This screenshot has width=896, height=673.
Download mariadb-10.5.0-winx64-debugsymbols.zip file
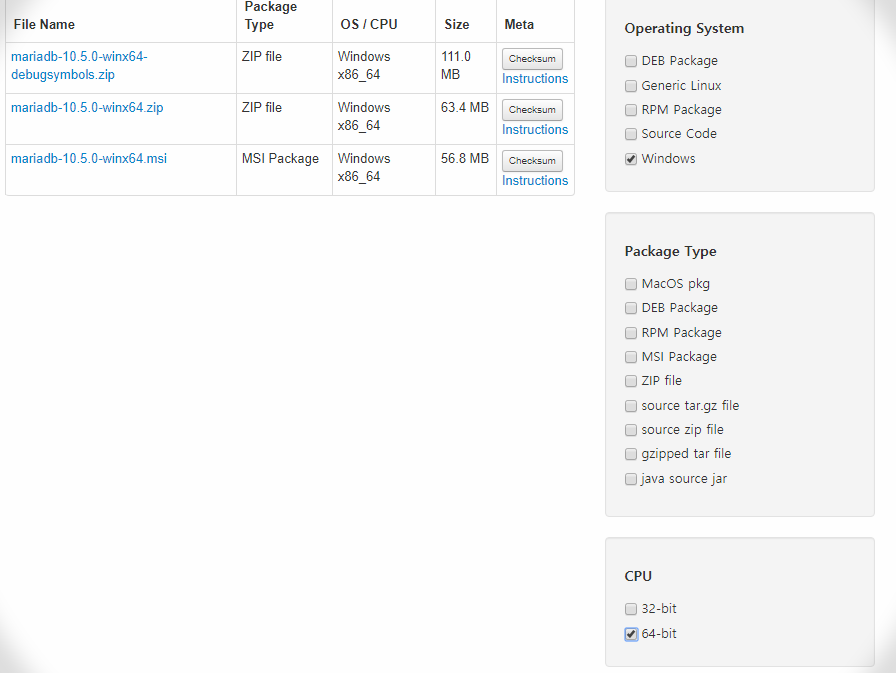(x=79, y=66)
